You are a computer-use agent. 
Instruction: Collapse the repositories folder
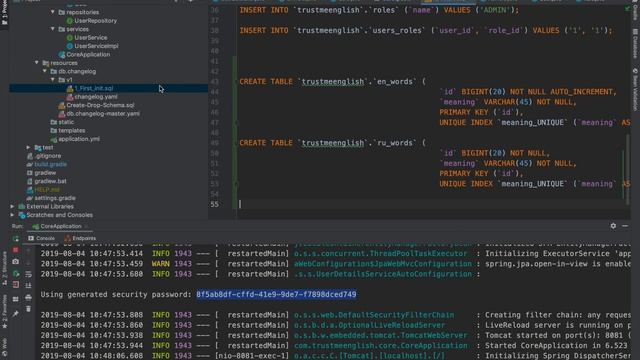click(53, 12)
